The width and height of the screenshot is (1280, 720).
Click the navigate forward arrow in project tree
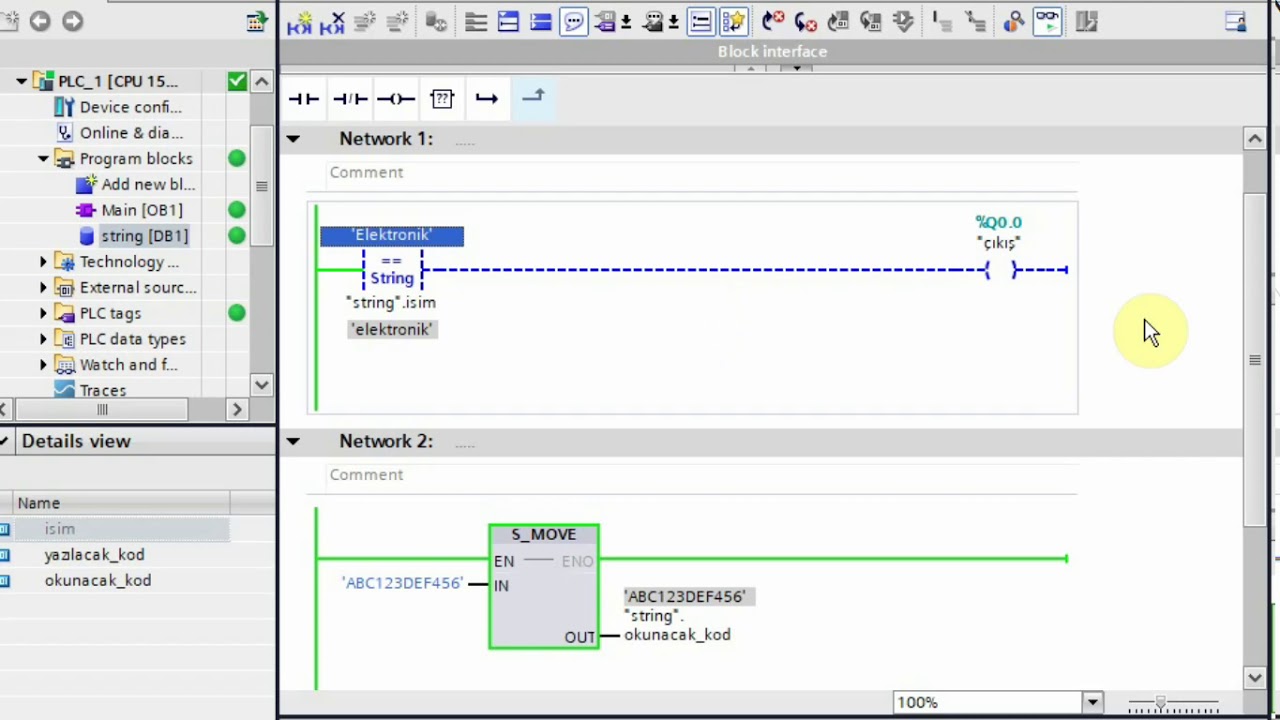tap(73, 21)
